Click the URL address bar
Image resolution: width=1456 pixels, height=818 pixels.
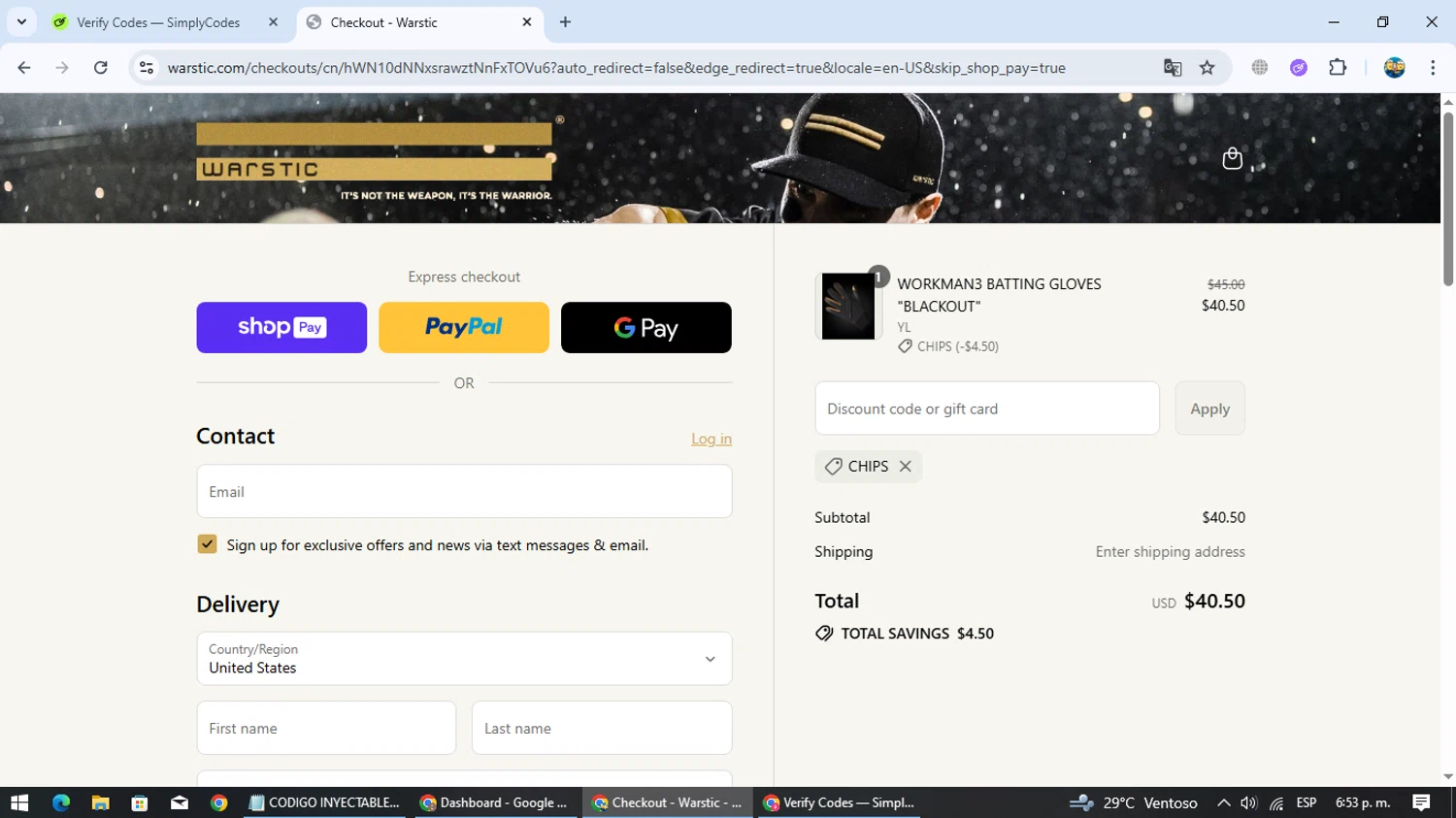coord(616,68)
